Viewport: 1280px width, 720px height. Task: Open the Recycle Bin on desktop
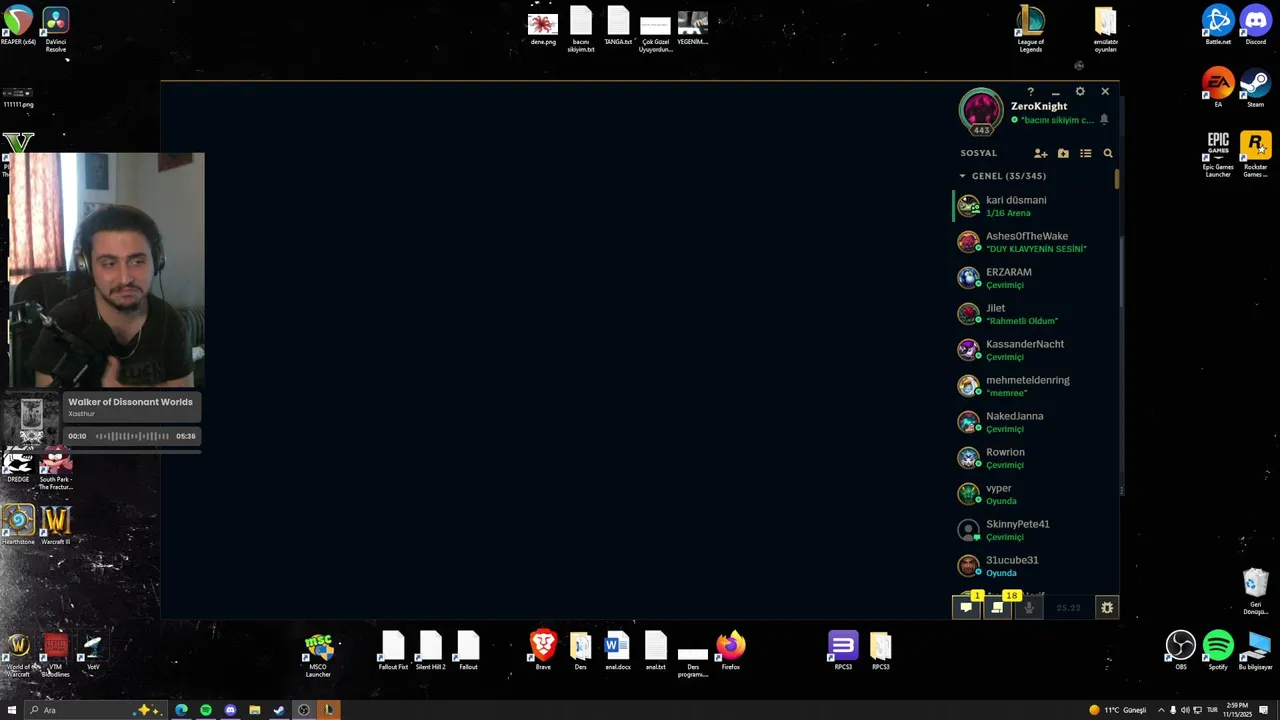tap(1256, 591)
